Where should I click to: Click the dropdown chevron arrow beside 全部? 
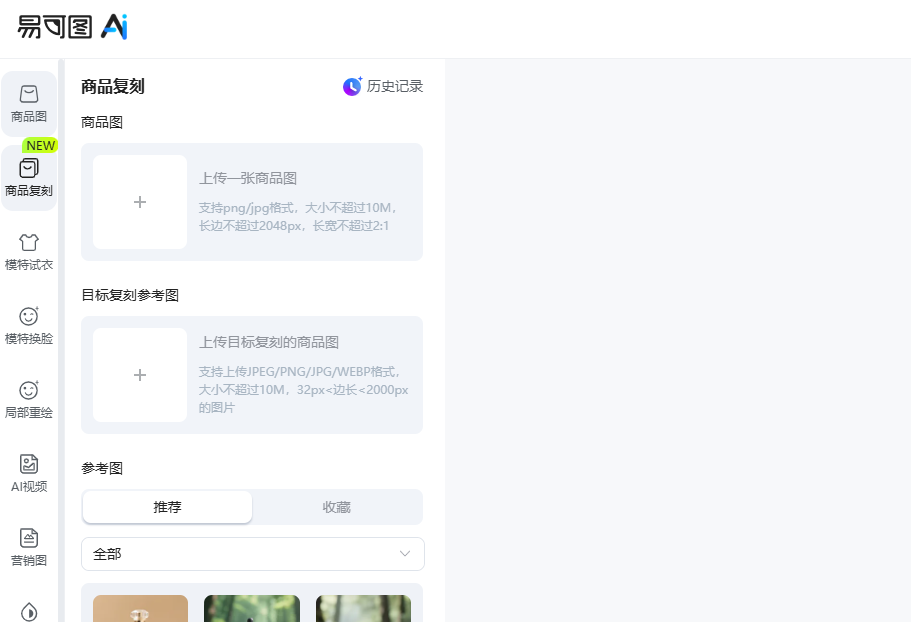[405, 554]
